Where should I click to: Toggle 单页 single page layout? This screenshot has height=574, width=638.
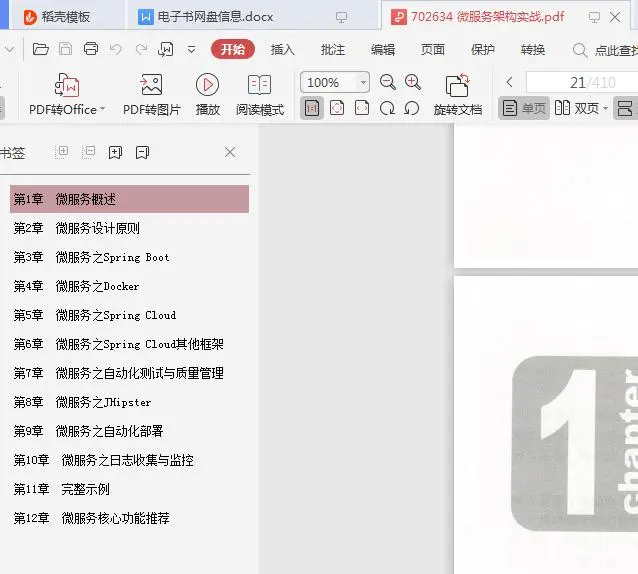(x=524, y=108)
